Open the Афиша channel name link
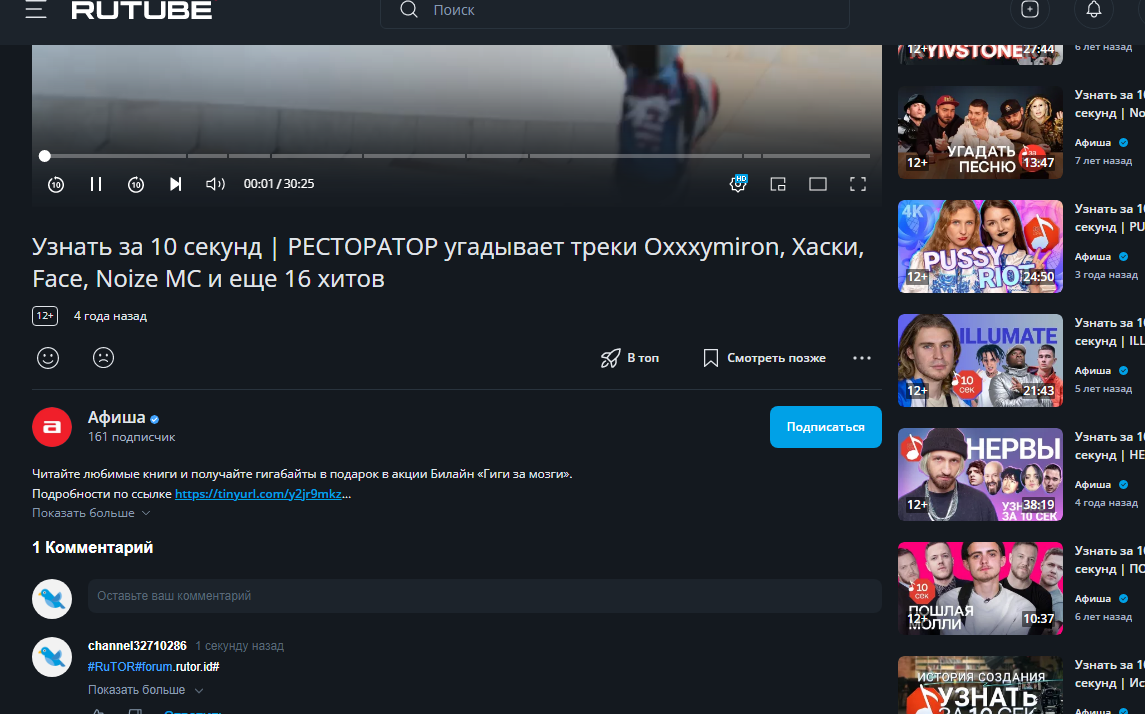1145x714 pixels. point(117,418)
